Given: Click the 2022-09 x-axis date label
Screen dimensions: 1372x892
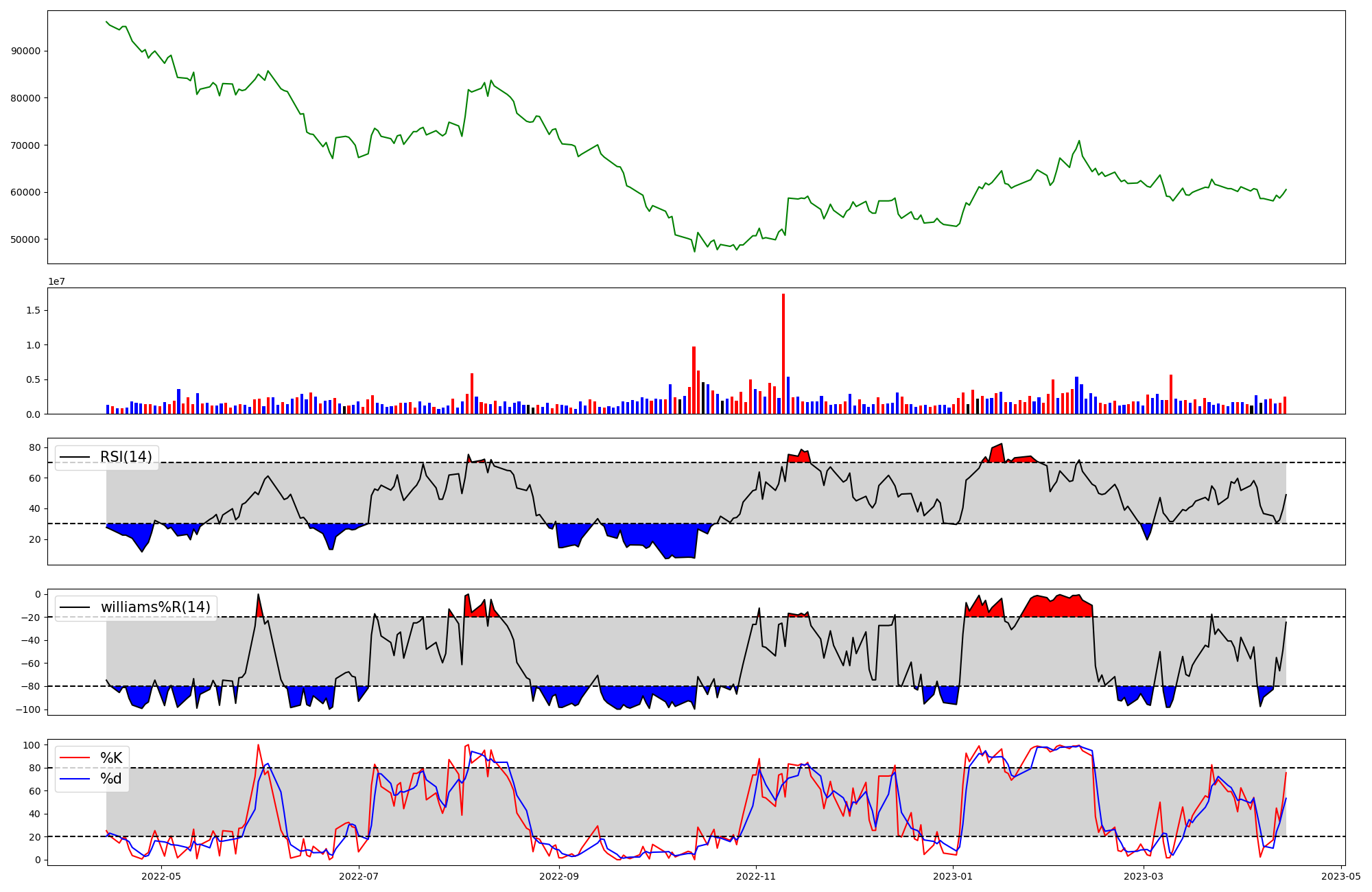Looking at the screenshot, I should [x=559, y=876].
